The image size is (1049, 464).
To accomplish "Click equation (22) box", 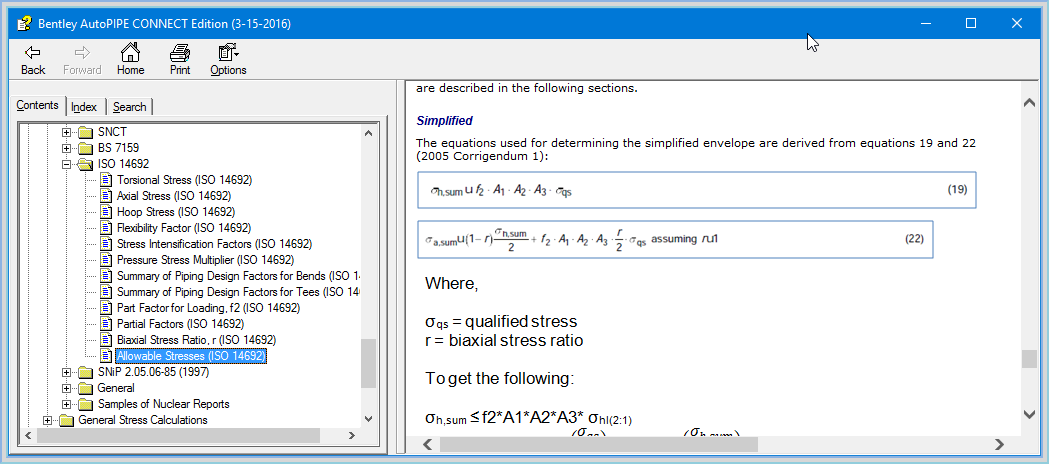I will (675, 239).
